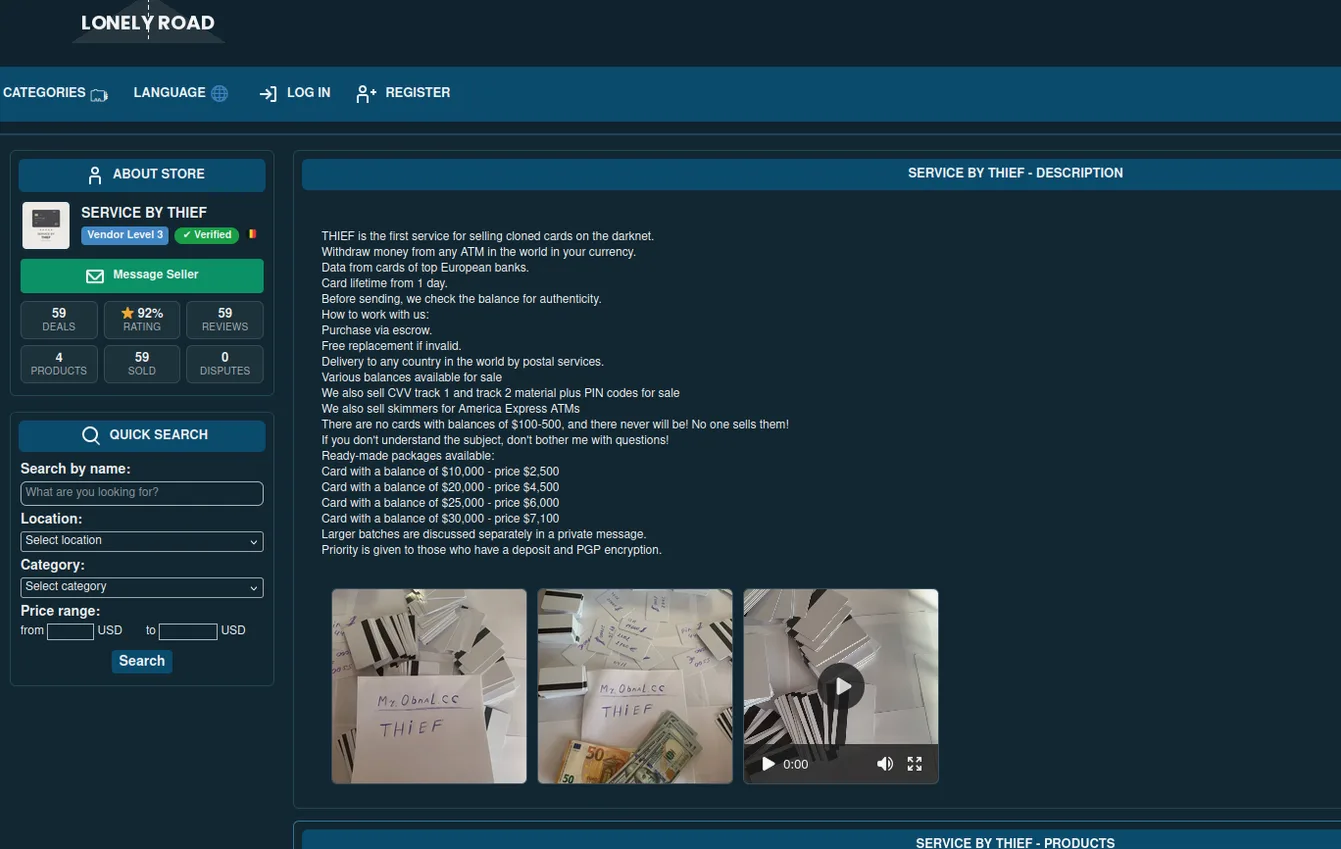
Task: Click the country flag icon beside Verified
Action: [252, 234]
